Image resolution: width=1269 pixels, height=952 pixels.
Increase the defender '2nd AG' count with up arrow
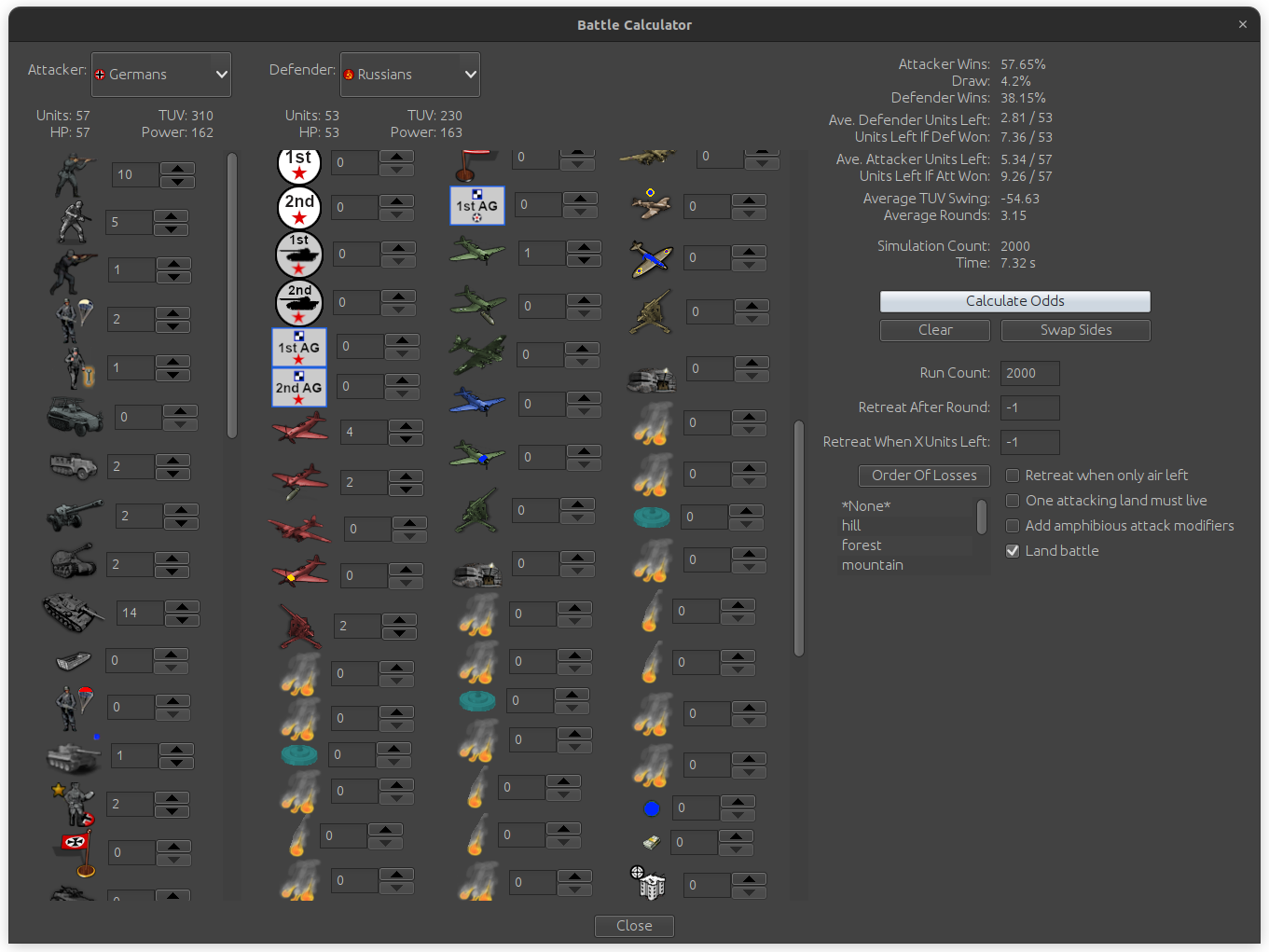click(402, 380)
